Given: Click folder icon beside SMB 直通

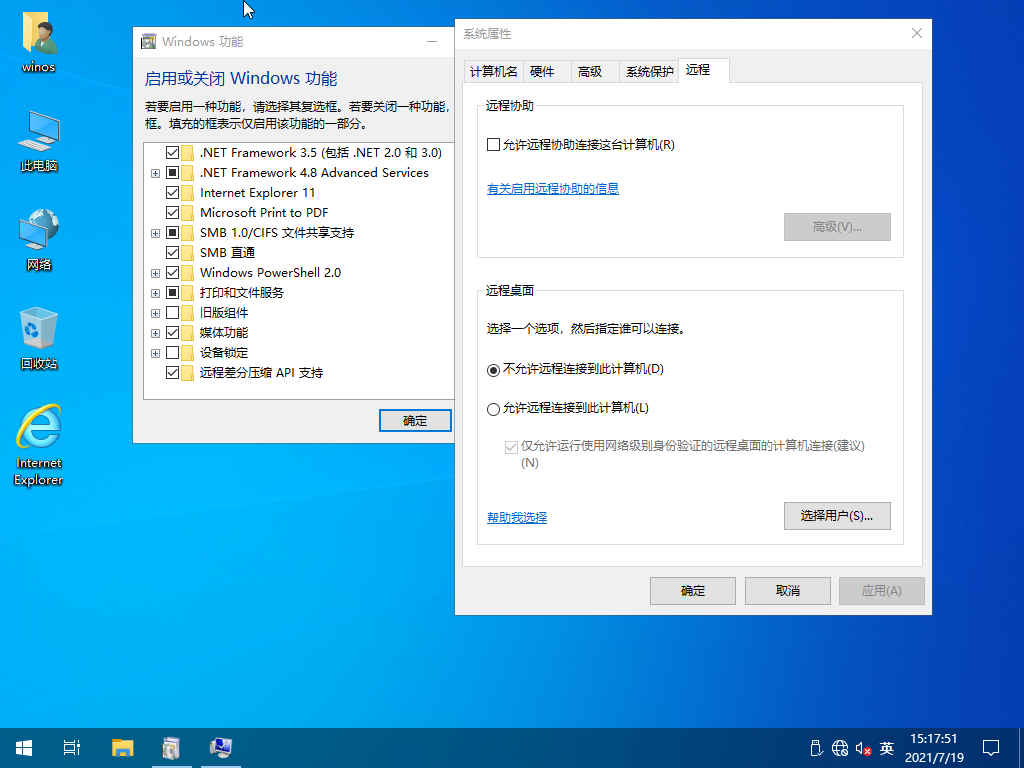Looking at the screenshot, I should click(187, 253).
